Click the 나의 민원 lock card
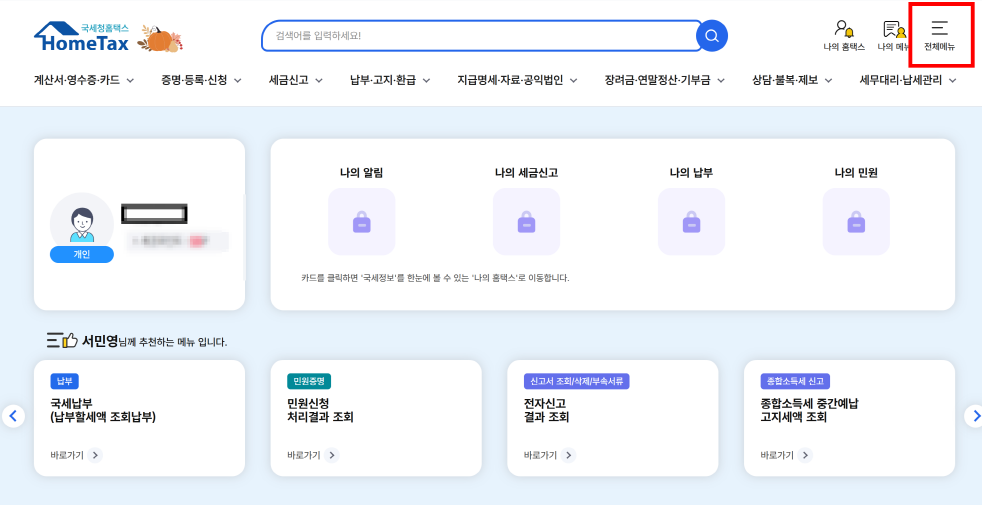 (x=856, y=221)
